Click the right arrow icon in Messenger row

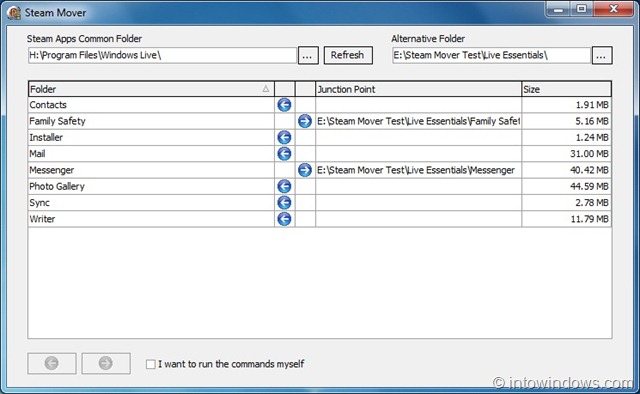pyautogui.click(x=305, y=170)
